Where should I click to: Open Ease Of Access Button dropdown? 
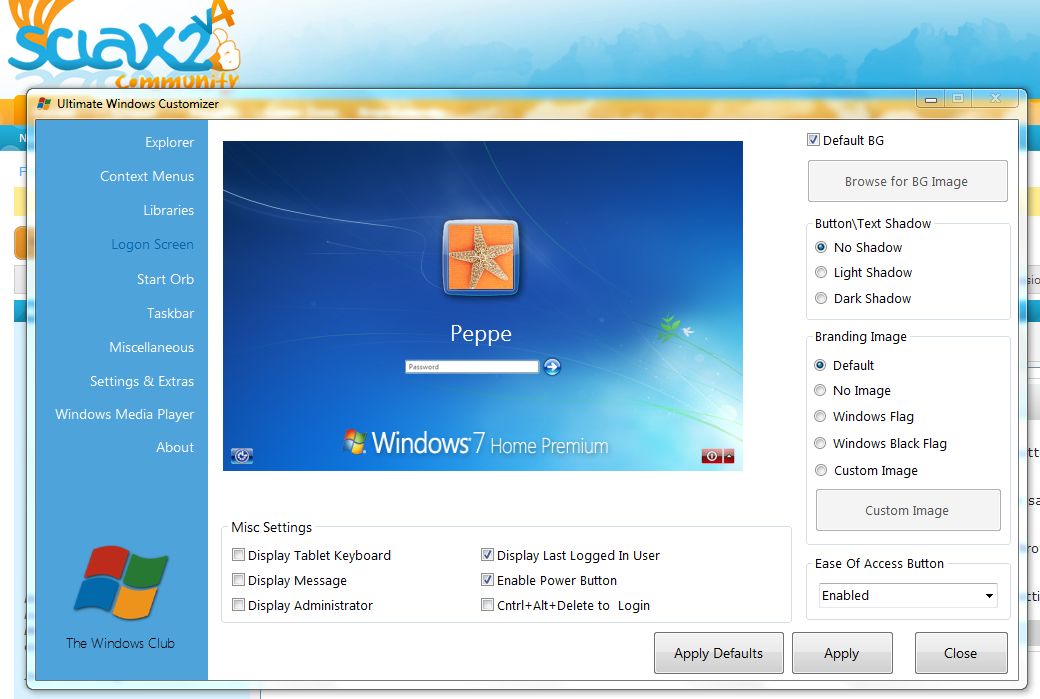point(908,596)
